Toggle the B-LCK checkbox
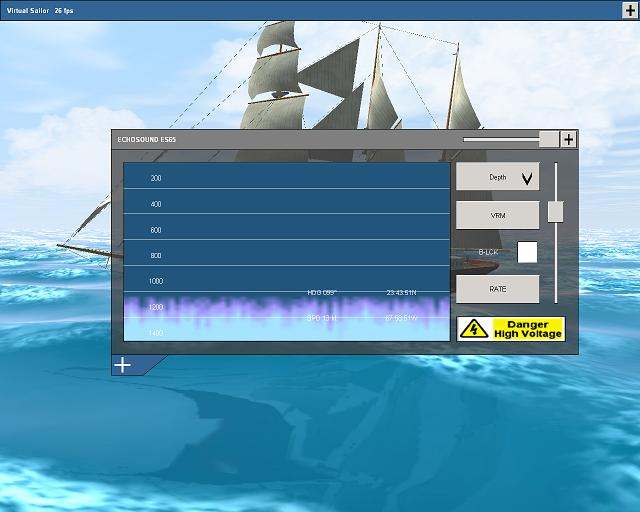This screenshot has height=512, width=640. [x=527, y=252]
